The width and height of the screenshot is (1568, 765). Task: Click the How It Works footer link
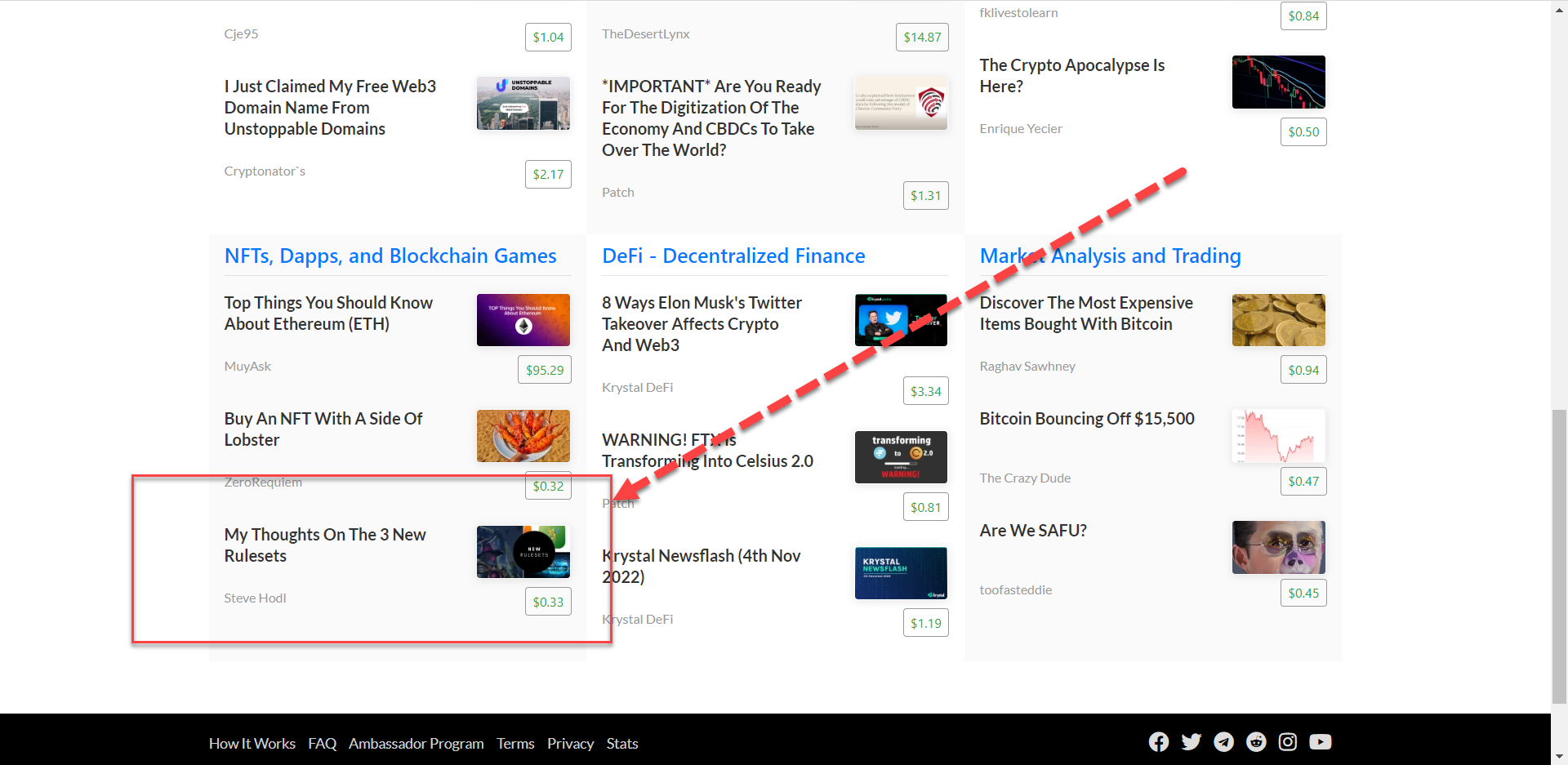point(252,744)
